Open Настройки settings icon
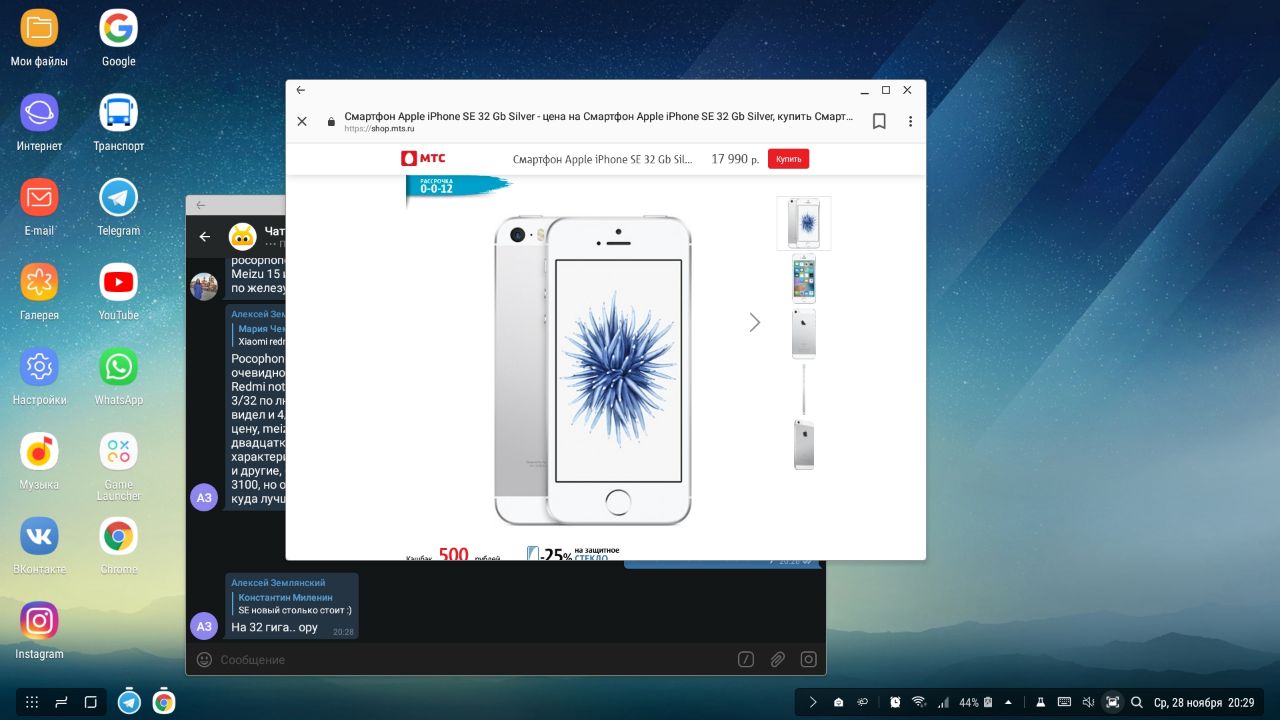The image size is (1280, 720). pyautogui.click(x=39, y=376)
